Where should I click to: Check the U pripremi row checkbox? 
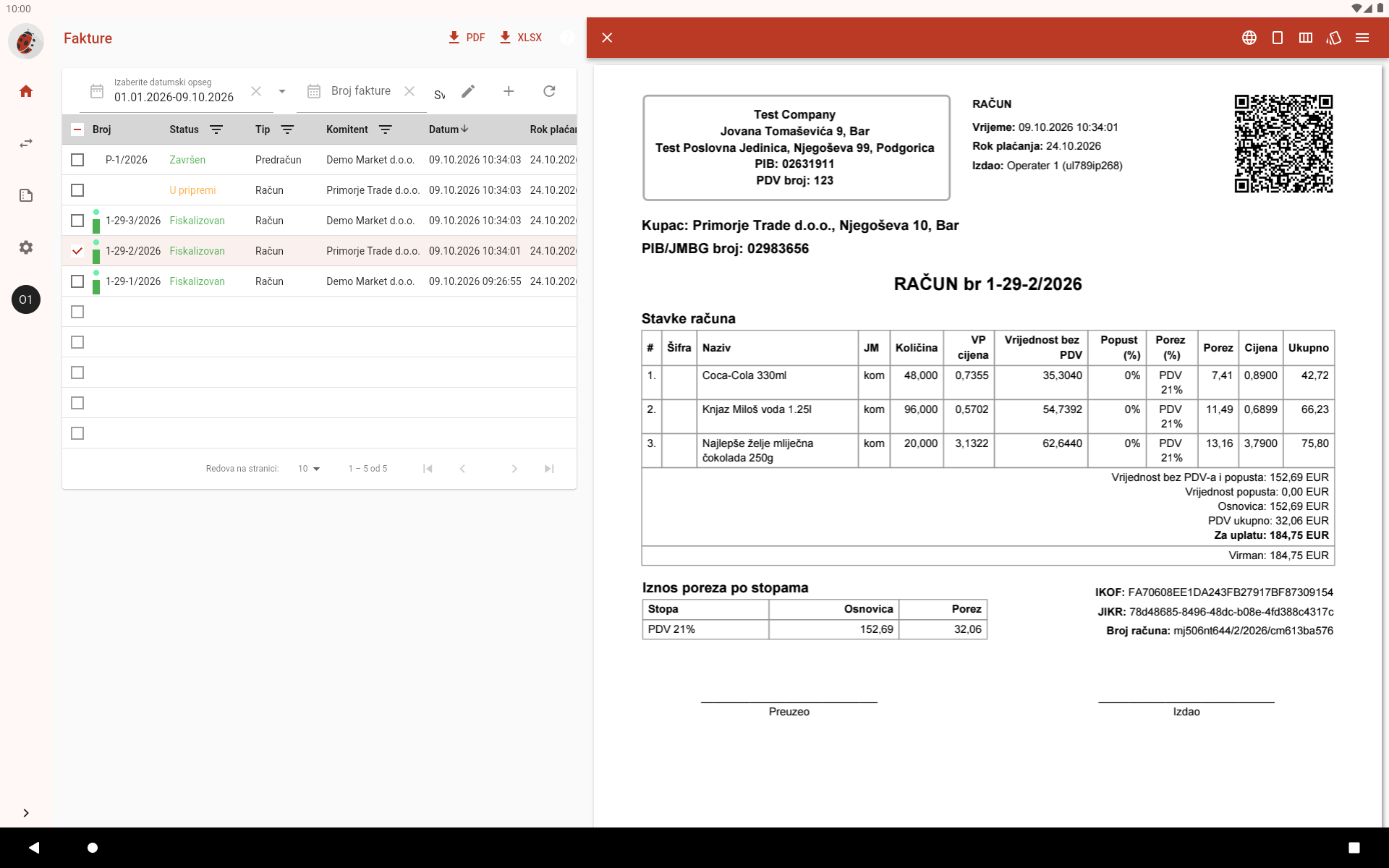pos(77,190)
